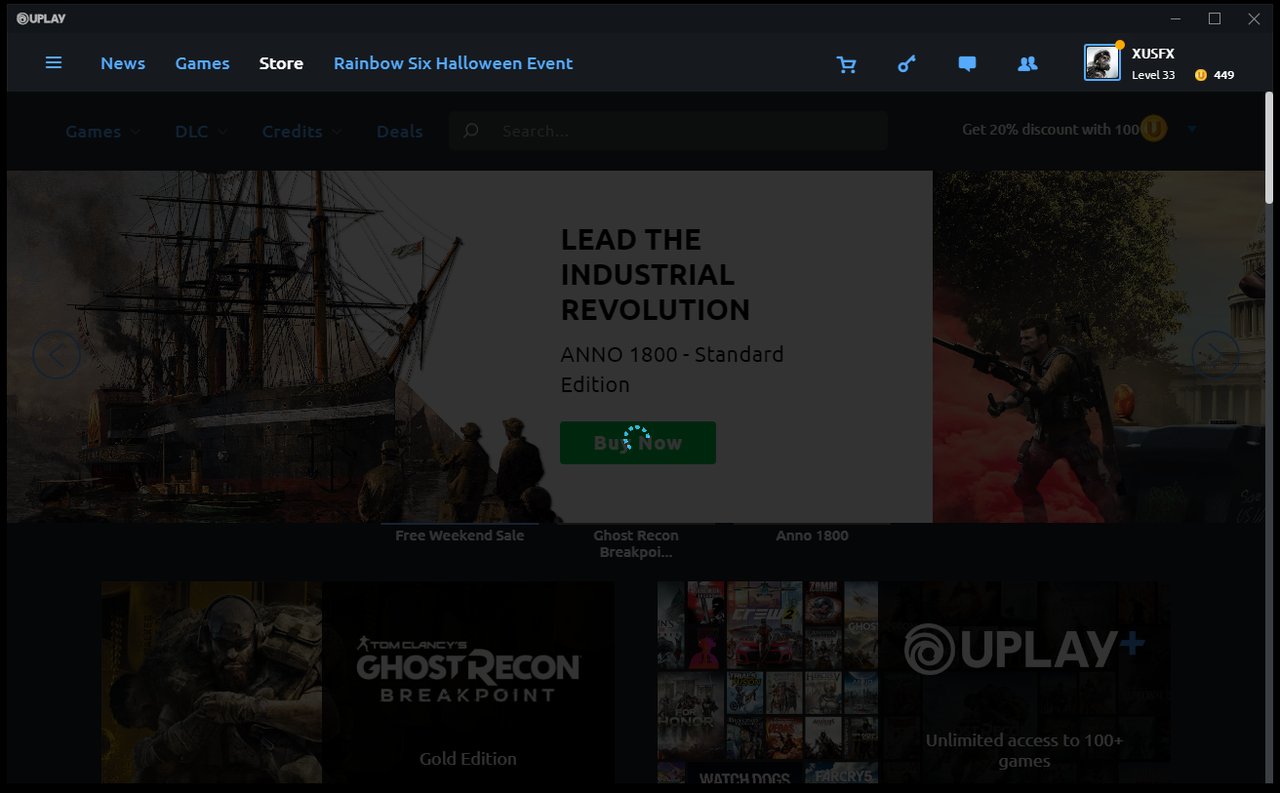Viewport: 1280px width, 793px height.
Task: Click the Uplay coin icon beside 449
Action: [1201, 75]
